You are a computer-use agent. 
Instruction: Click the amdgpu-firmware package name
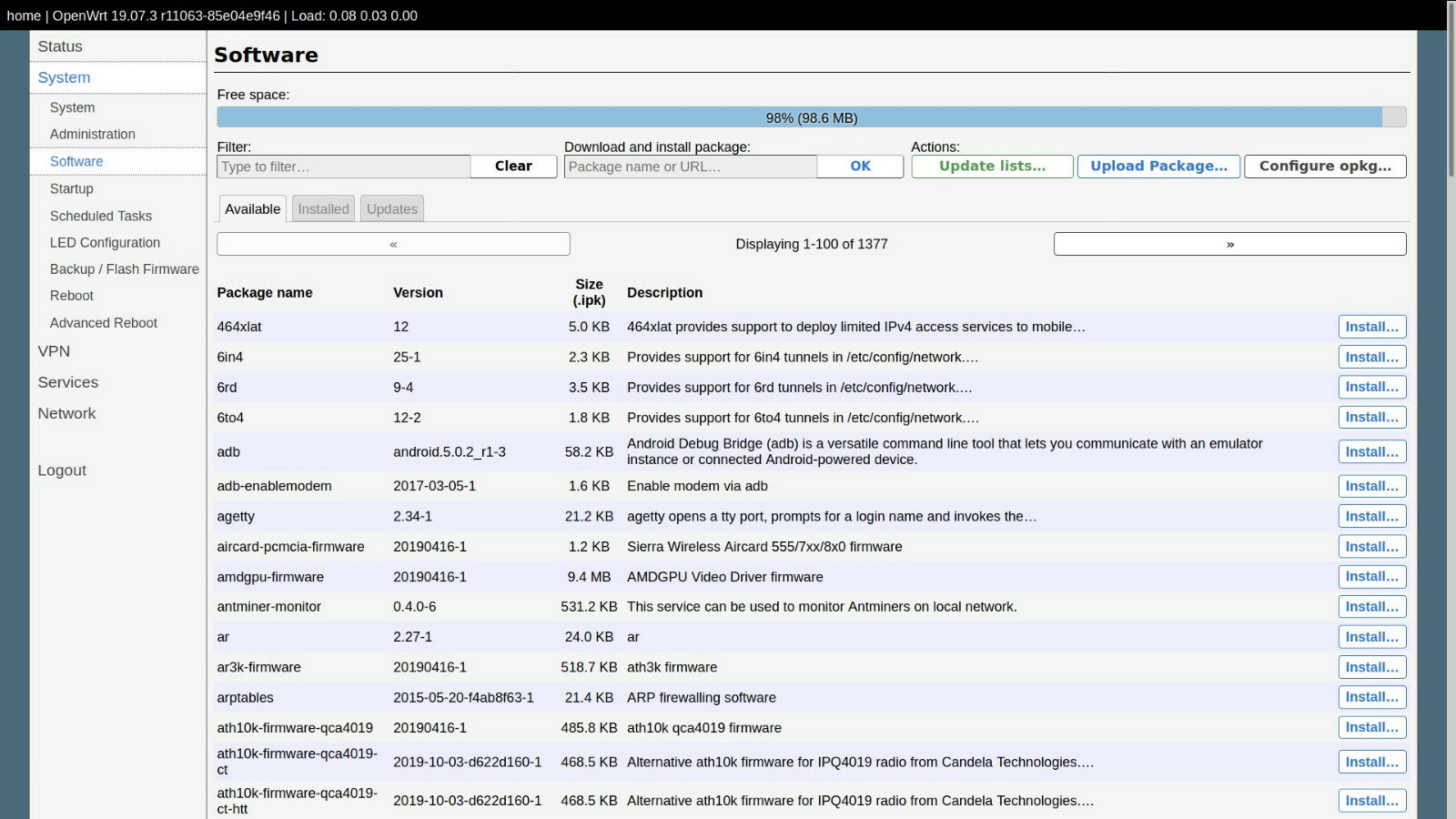coord(270,577)
